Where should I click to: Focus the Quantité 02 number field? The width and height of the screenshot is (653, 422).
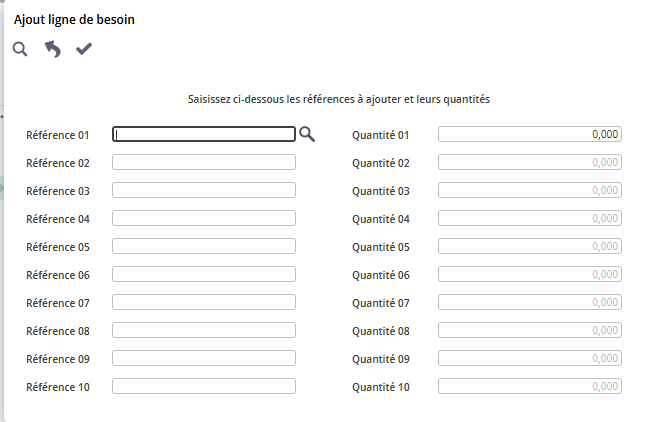click(x=530, y=162)
